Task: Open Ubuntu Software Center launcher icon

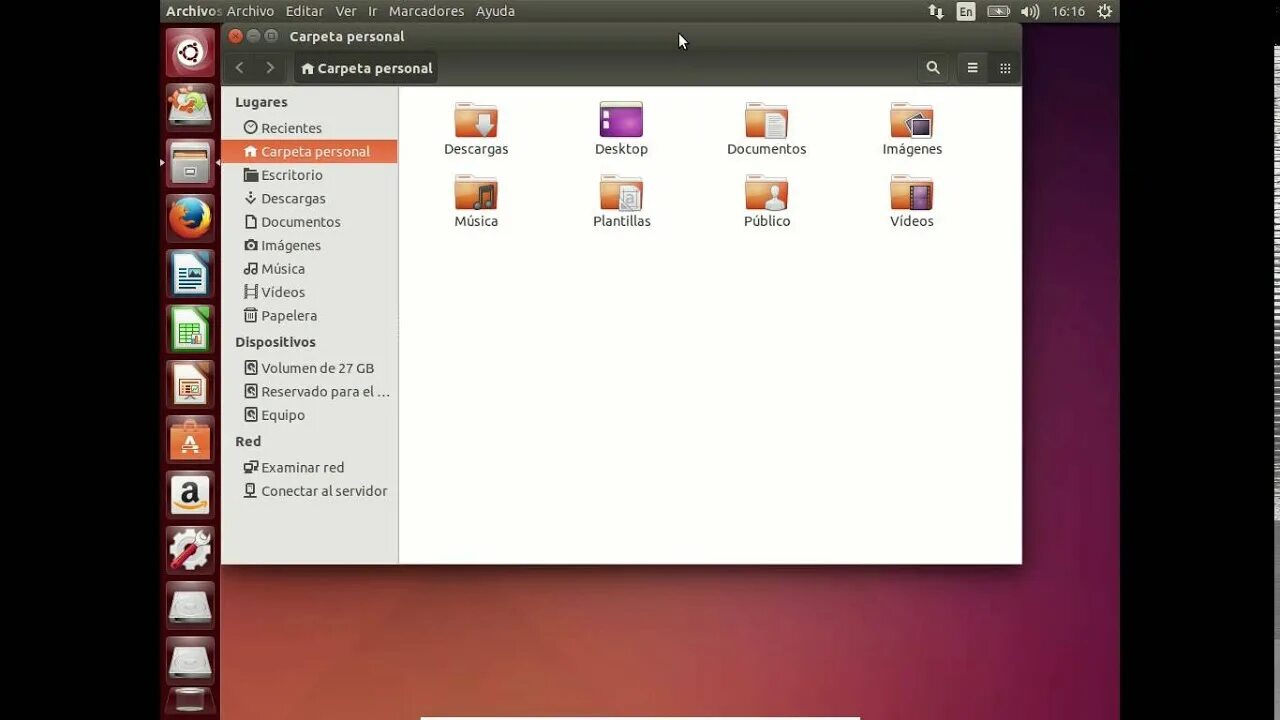Action: (190, 440)
